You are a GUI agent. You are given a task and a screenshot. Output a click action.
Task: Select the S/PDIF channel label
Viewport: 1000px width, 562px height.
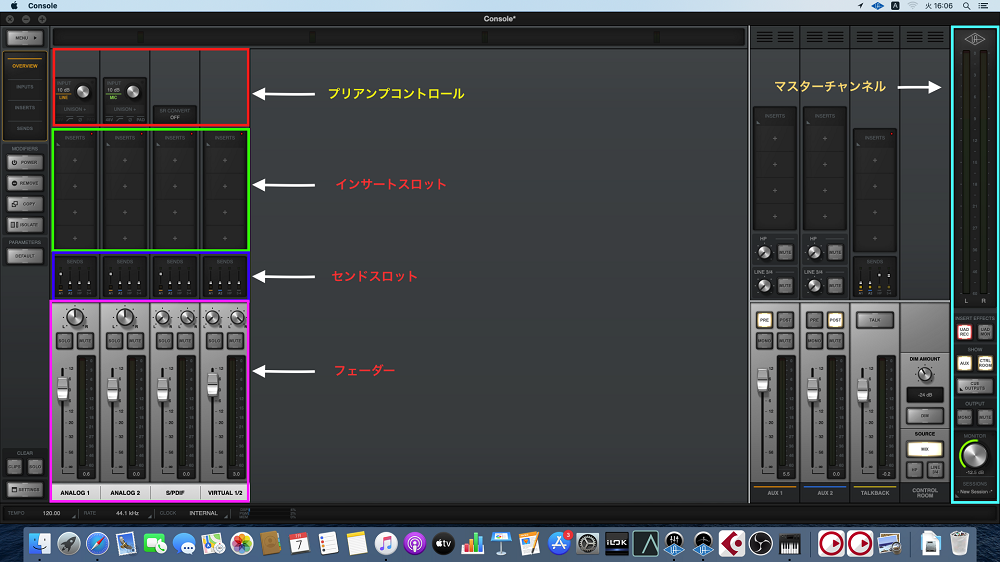(175, 492)
